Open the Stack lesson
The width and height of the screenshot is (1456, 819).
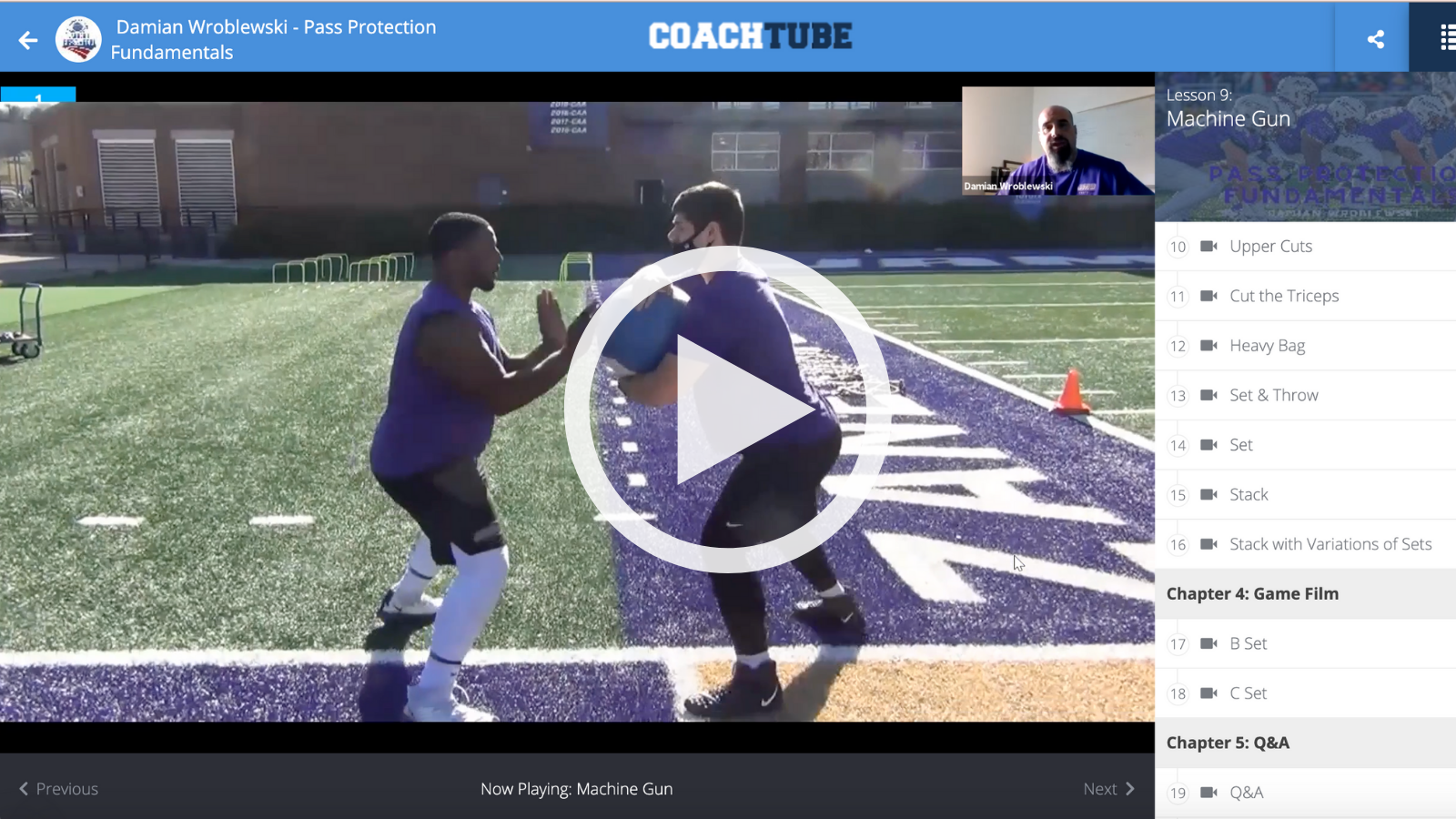coord(1306,495)
